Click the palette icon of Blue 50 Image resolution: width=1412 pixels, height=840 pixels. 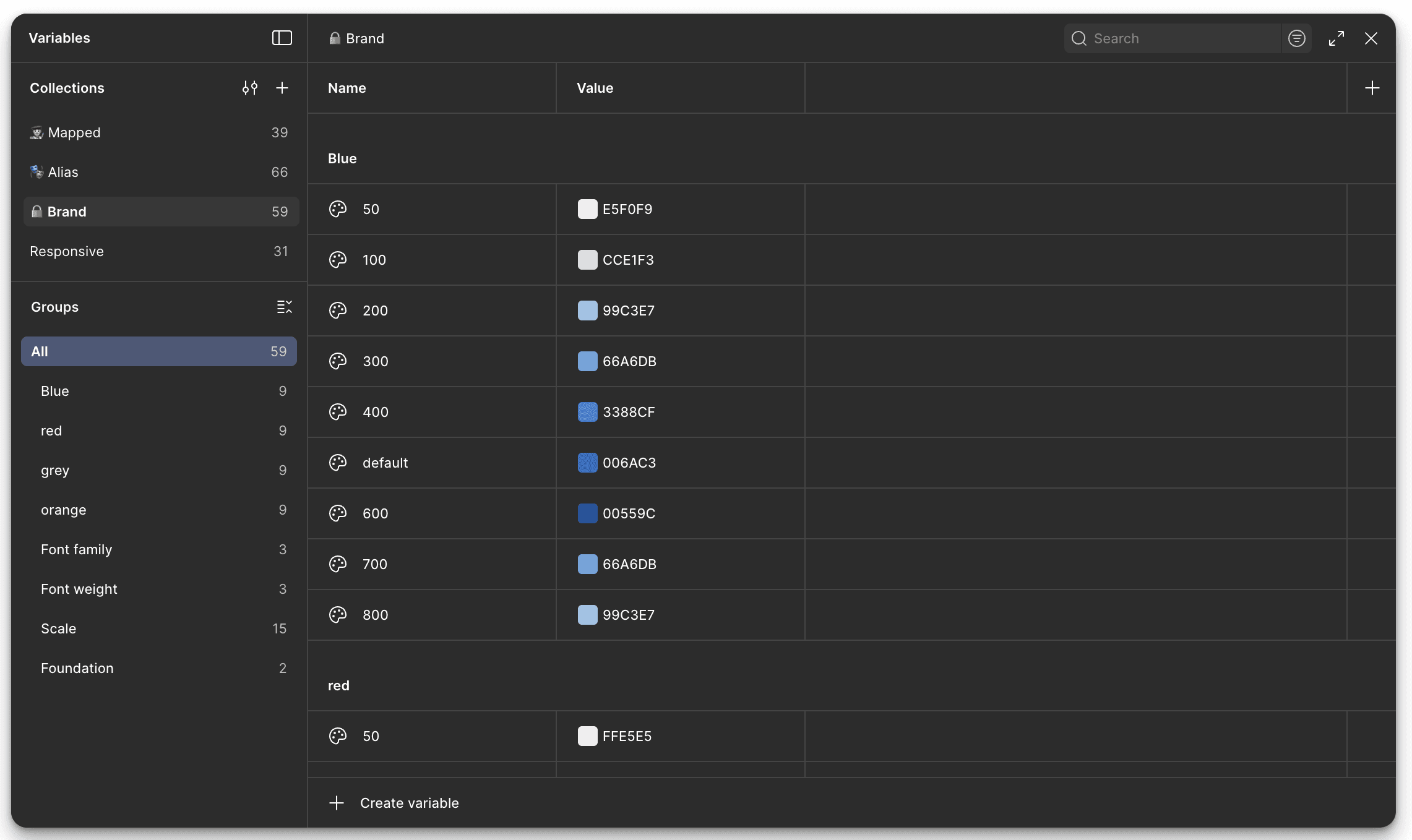(x=338, y=209)
